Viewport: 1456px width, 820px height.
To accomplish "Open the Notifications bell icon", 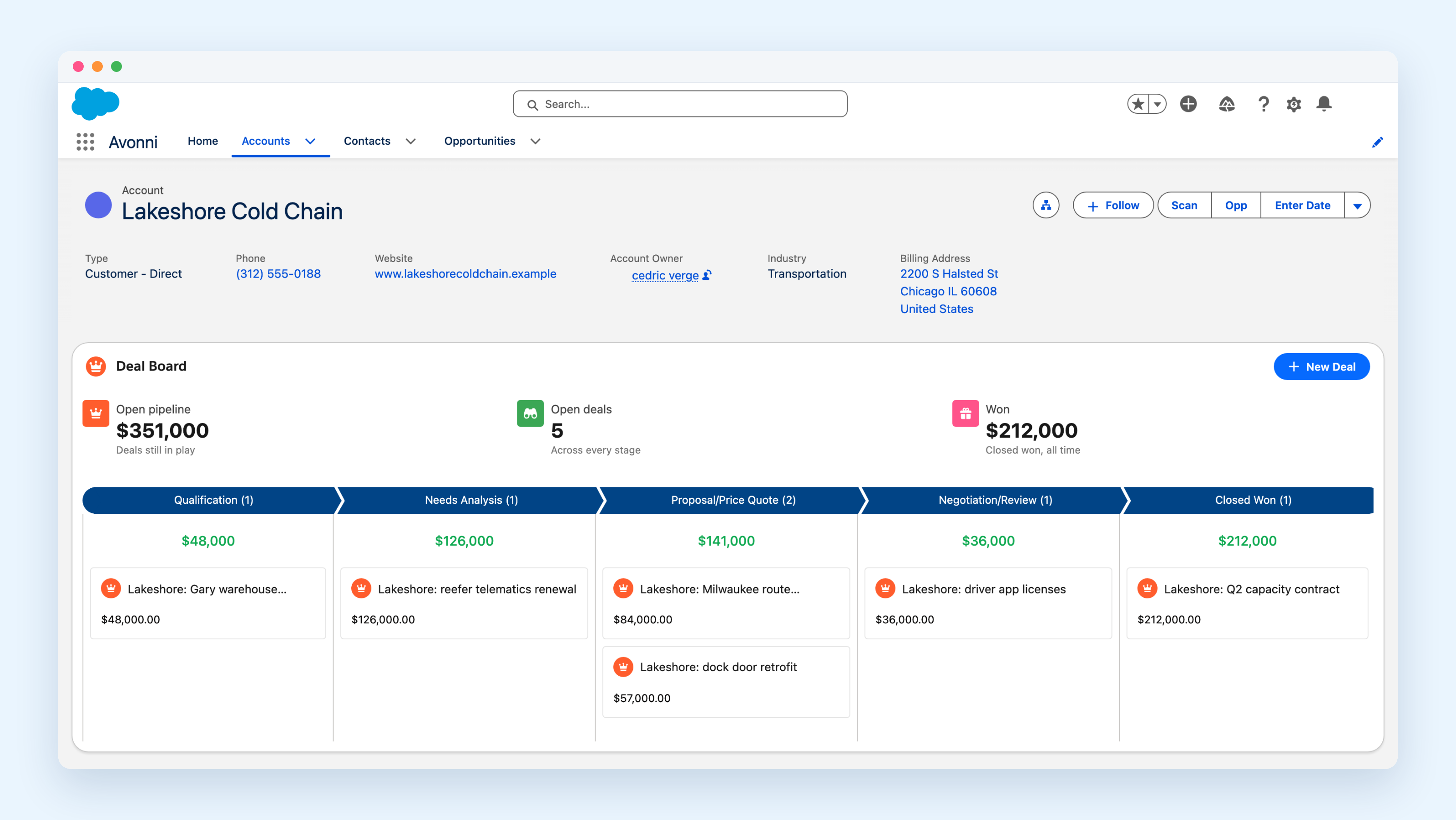I will coord(1325,104).
